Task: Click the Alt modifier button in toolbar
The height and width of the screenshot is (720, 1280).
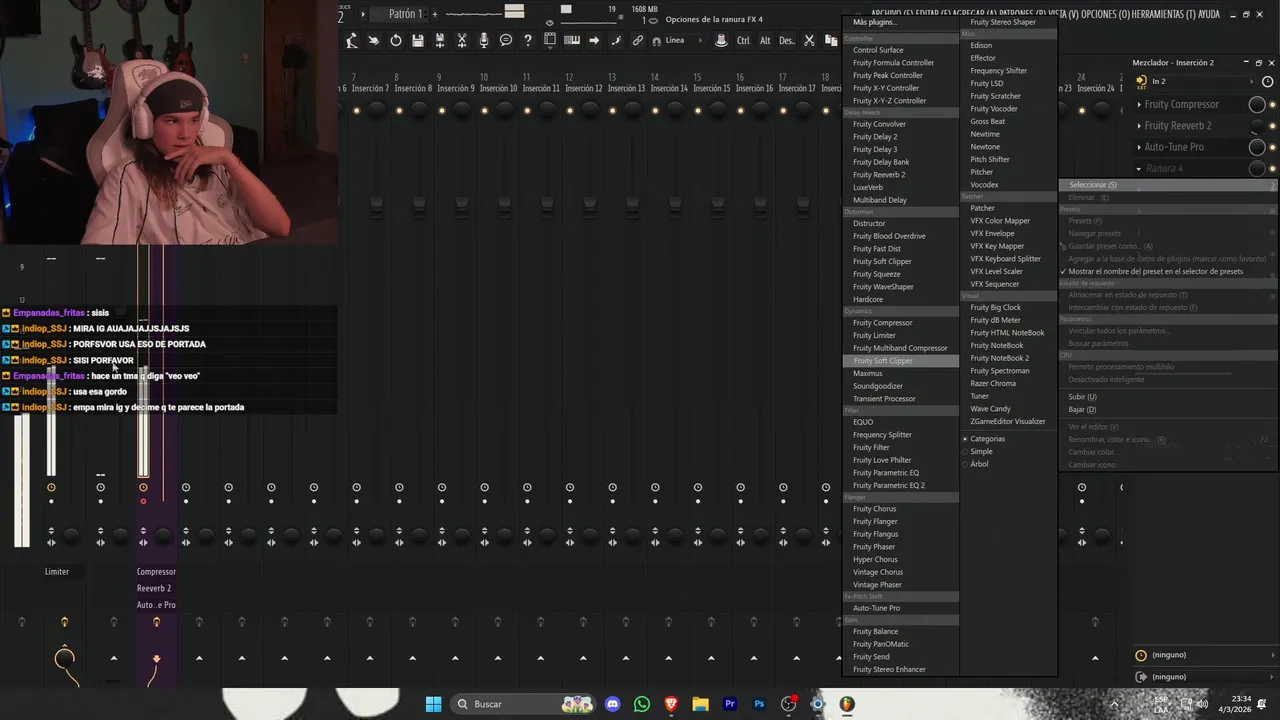Action: 765,40
